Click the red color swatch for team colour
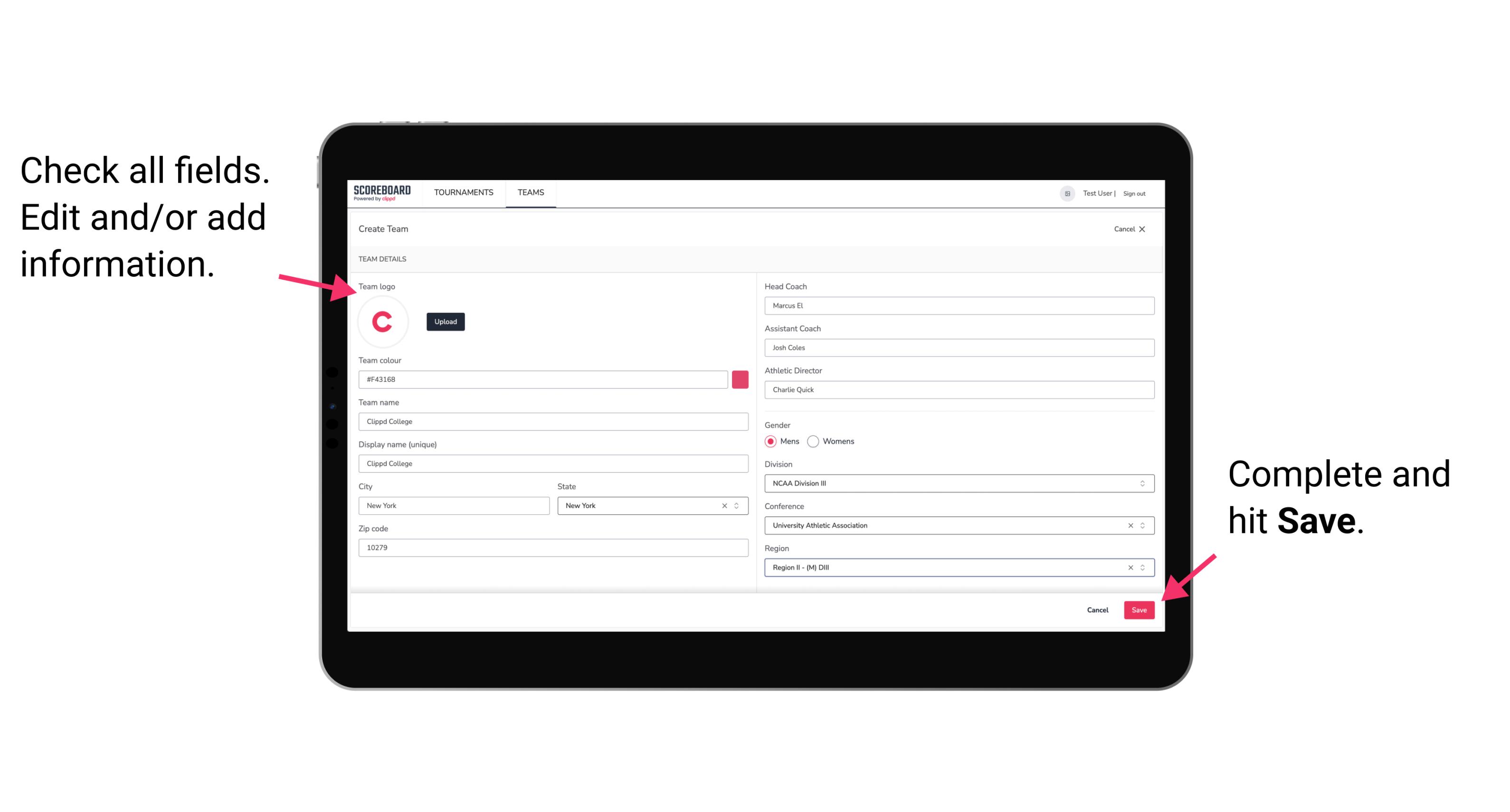 [741, 380]
